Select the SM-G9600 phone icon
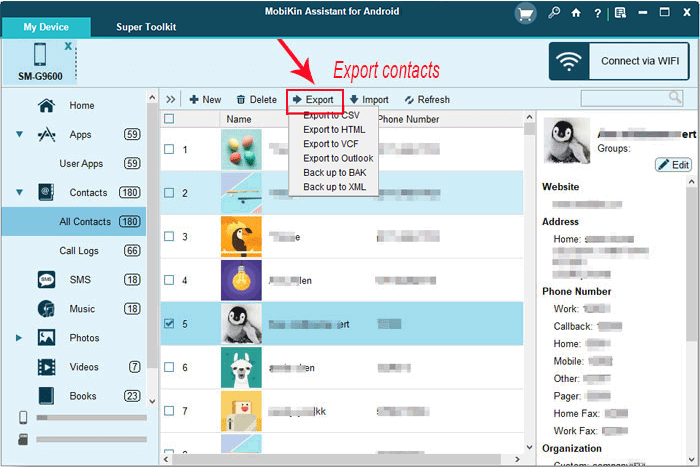Screen dimensions: 700x467 [40, 54]
